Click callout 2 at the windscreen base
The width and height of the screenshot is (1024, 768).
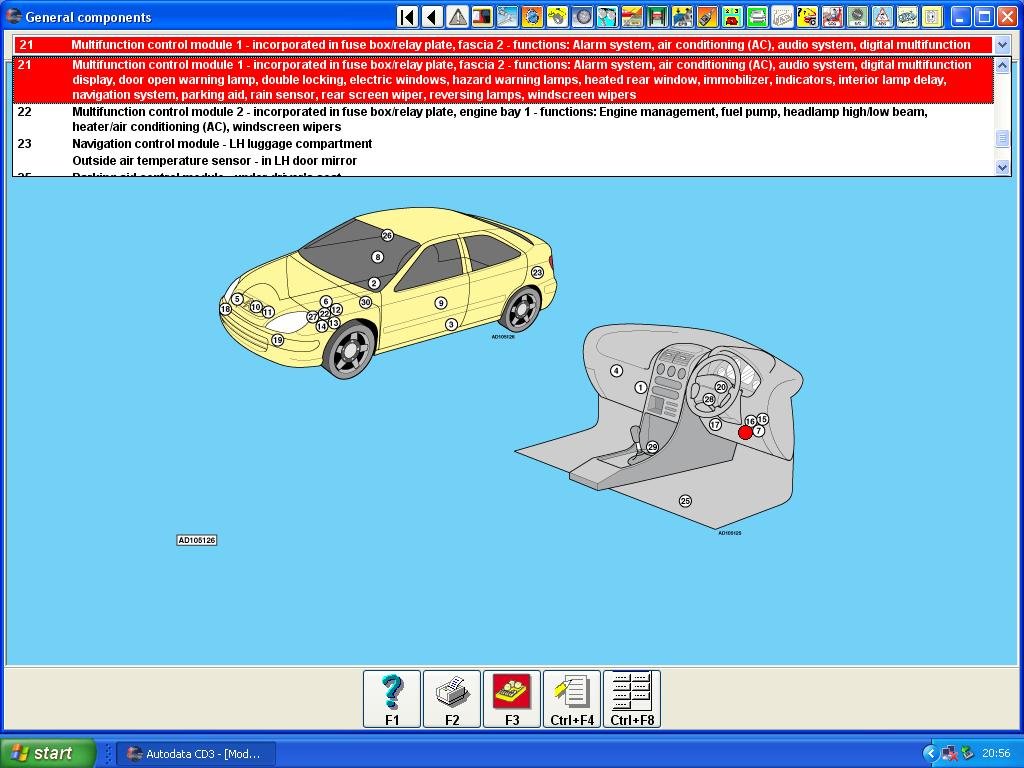(x=374, y=283)
